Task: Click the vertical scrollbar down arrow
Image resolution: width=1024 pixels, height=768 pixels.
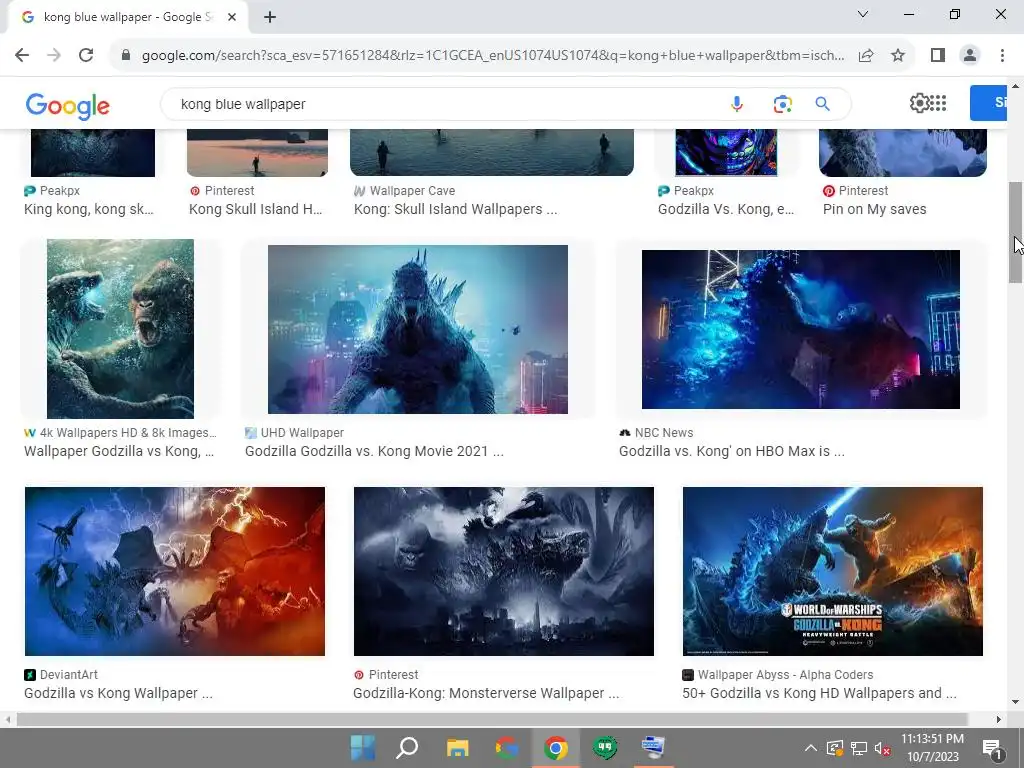Action: 1015,702
